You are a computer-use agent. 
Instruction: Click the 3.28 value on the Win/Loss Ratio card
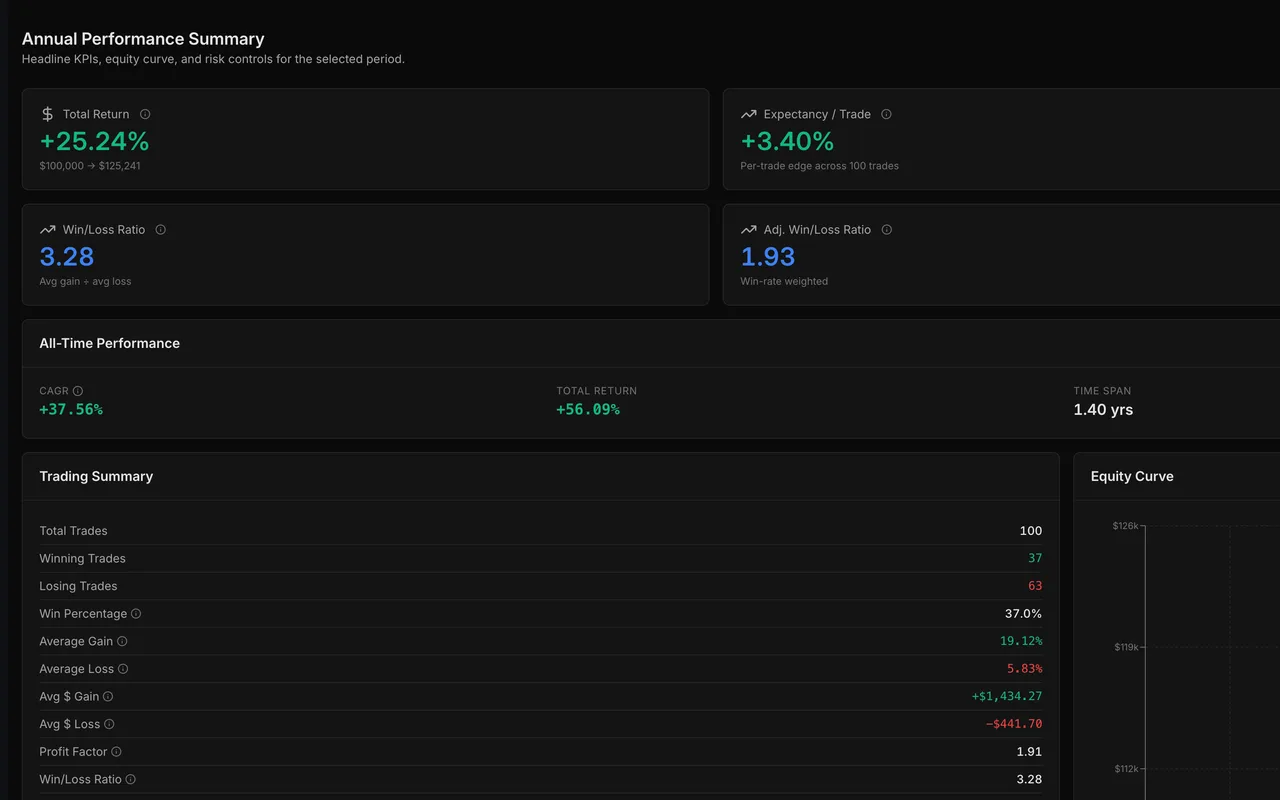(67, 257)
